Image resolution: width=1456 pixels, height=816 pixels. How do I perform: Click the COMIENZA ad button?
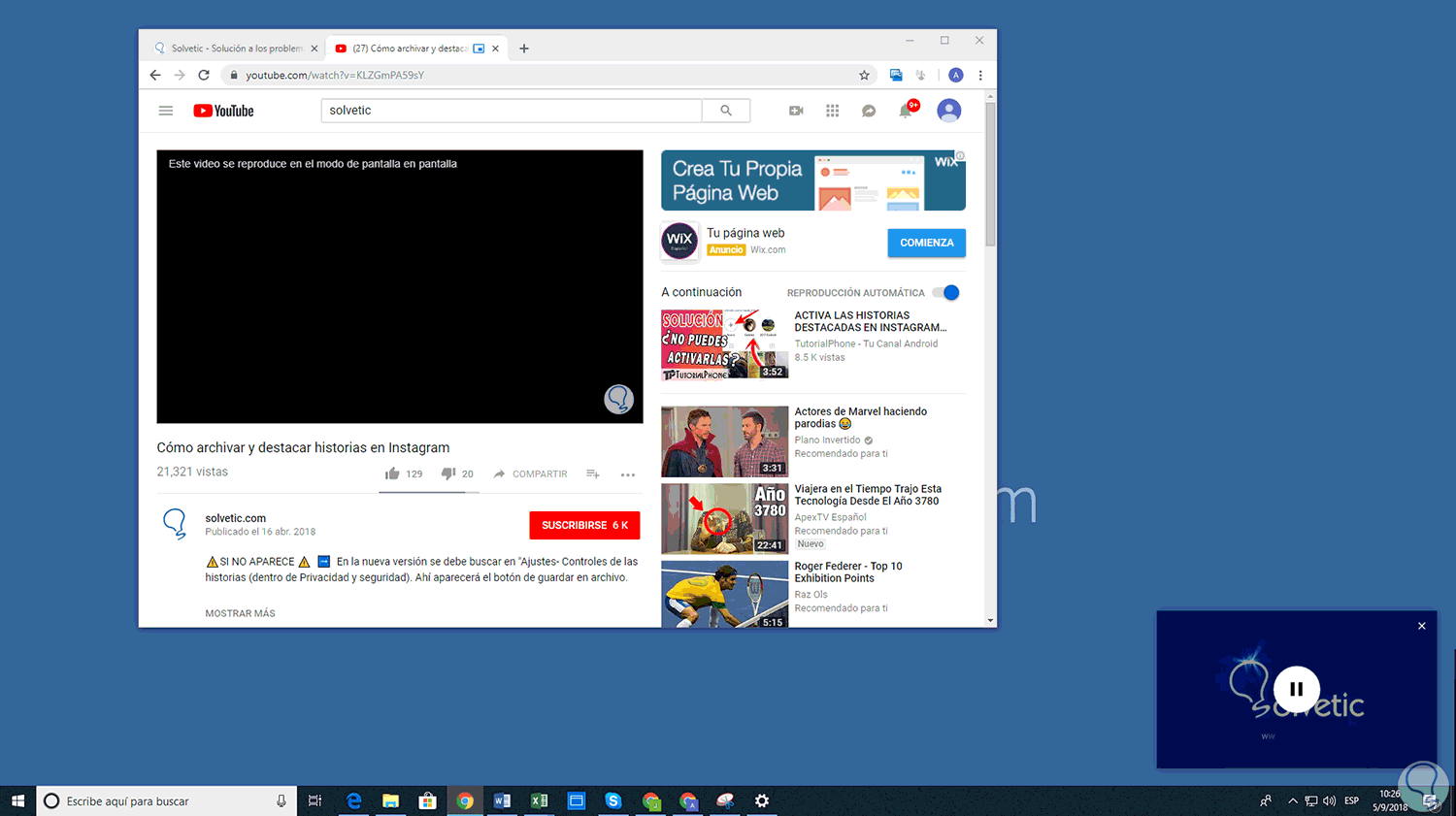[x=926, y=243]
